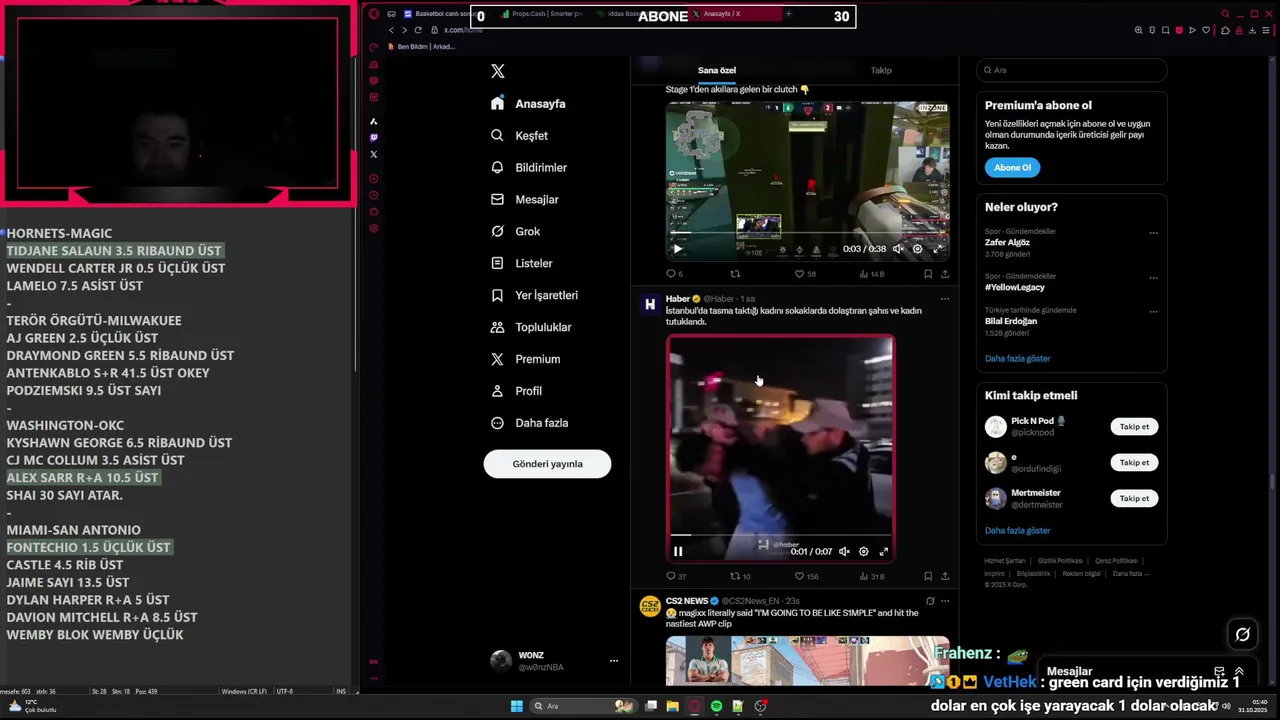
Task: Click the X search Ara field
Action: tap(1072, 70)
